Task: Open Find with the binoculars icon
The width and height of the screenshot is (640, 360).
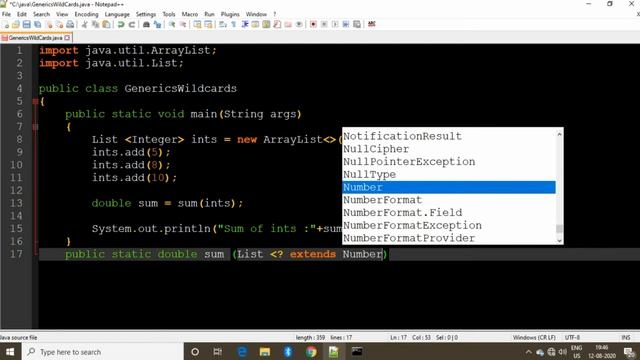Action: point(146,24)
